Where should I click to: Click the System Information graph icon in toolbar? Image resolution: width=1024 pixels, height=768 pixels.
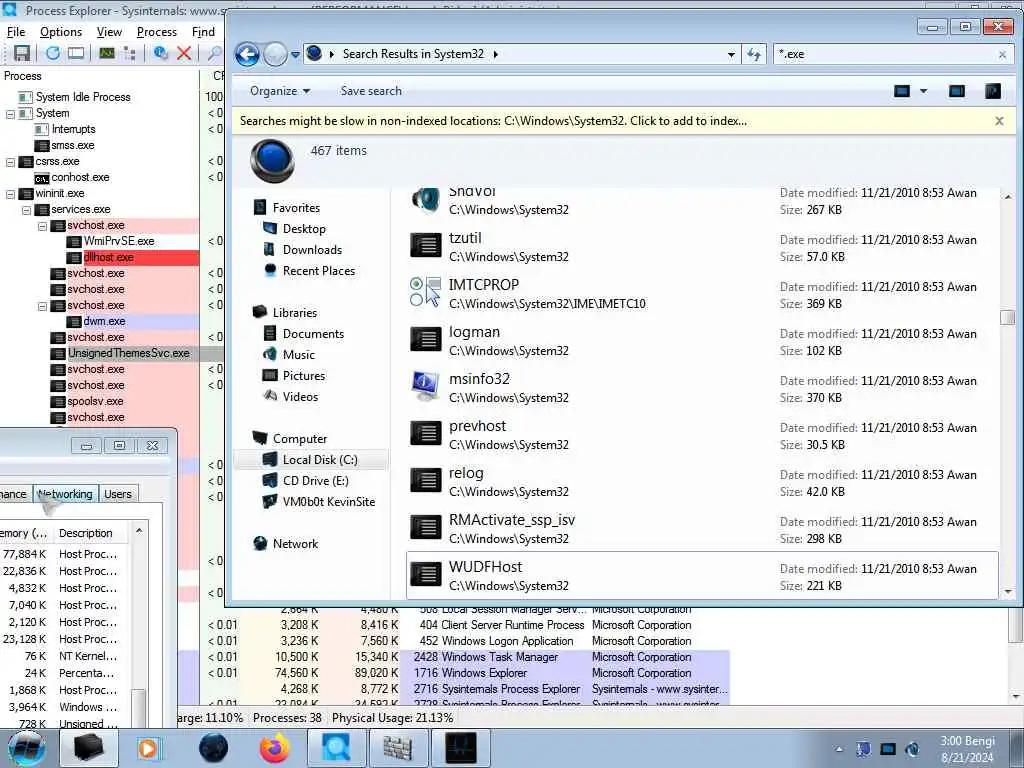(107, 53)
